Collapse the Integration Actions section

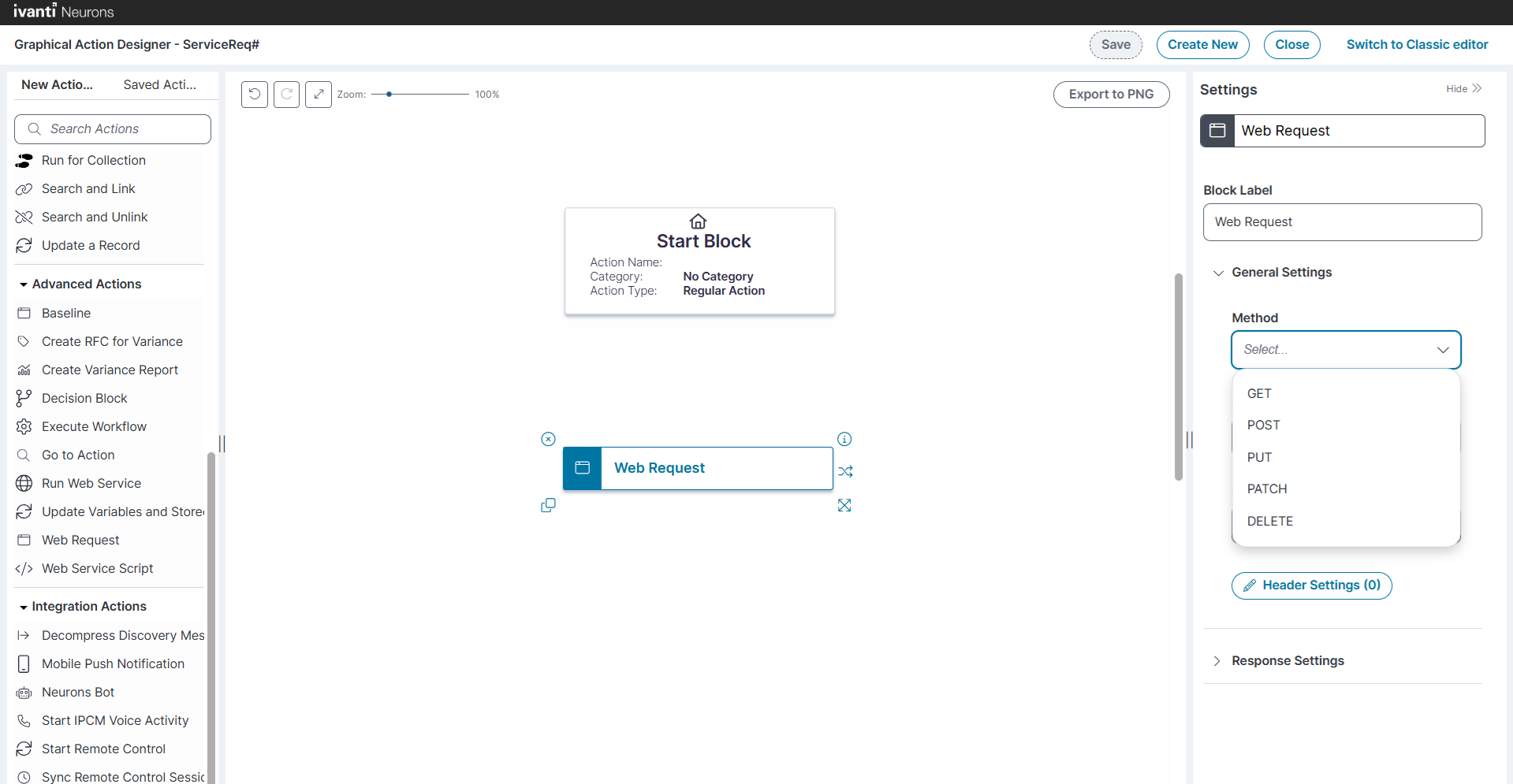pyautogui.click(x=24, y=607)
